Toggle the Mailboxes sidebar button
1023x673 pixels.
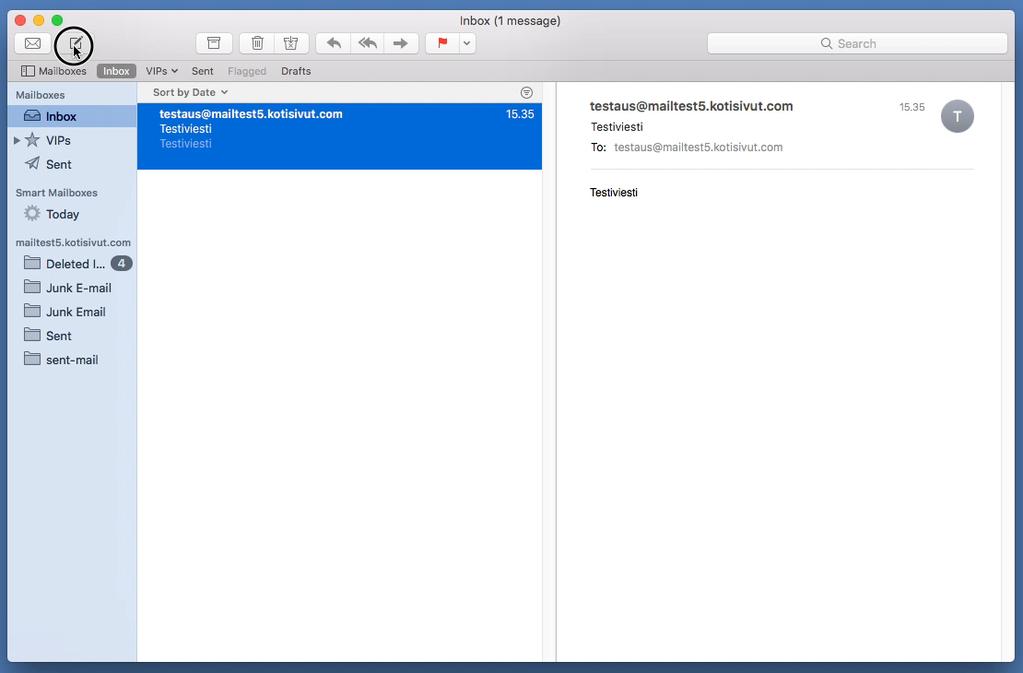coord(53,71)
